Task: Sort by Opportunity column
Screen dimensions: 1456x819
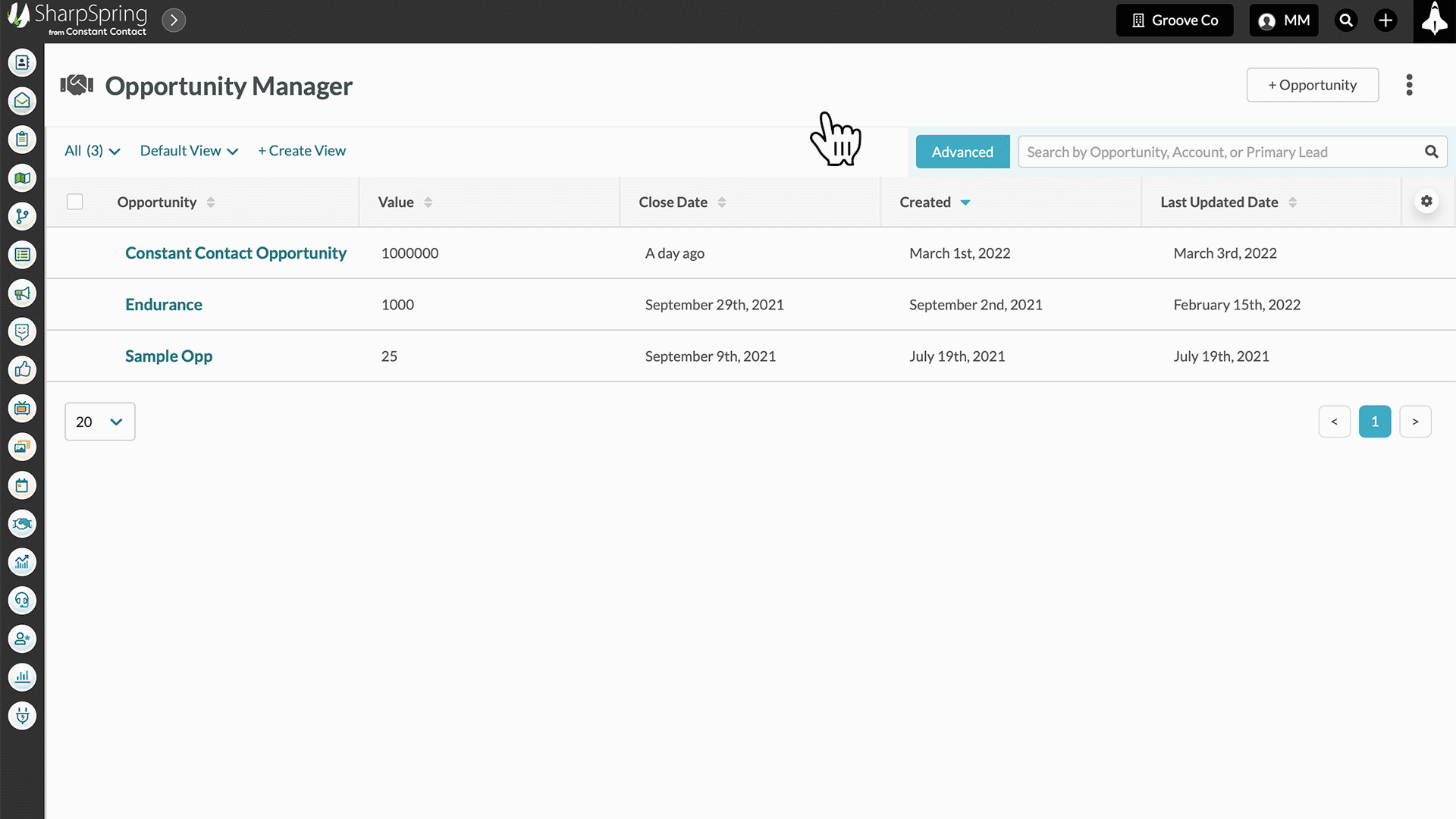Action: point(166,202)
